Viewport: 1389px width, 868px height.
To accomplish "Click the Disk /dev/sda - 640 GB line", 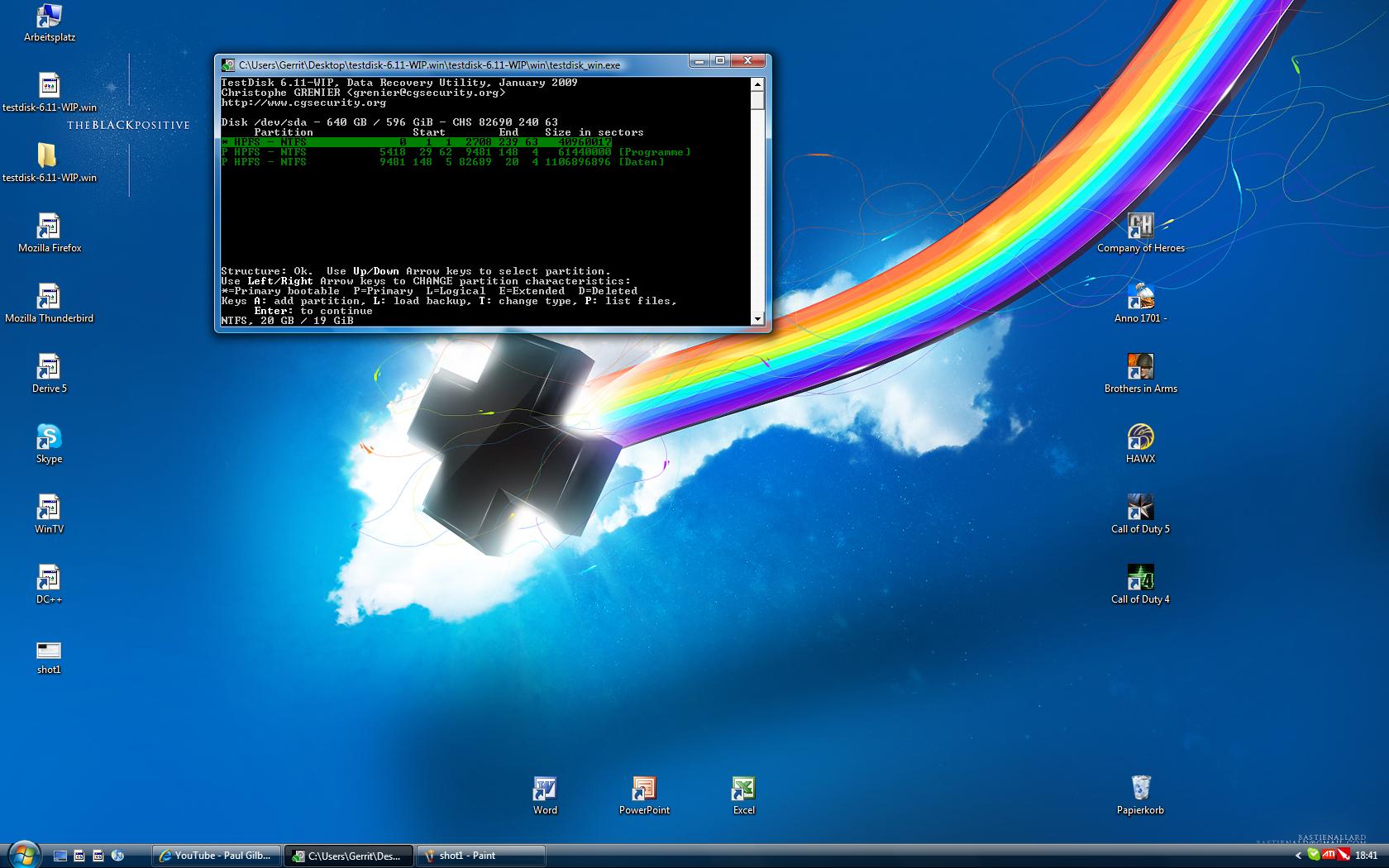I will coord(389,122).
